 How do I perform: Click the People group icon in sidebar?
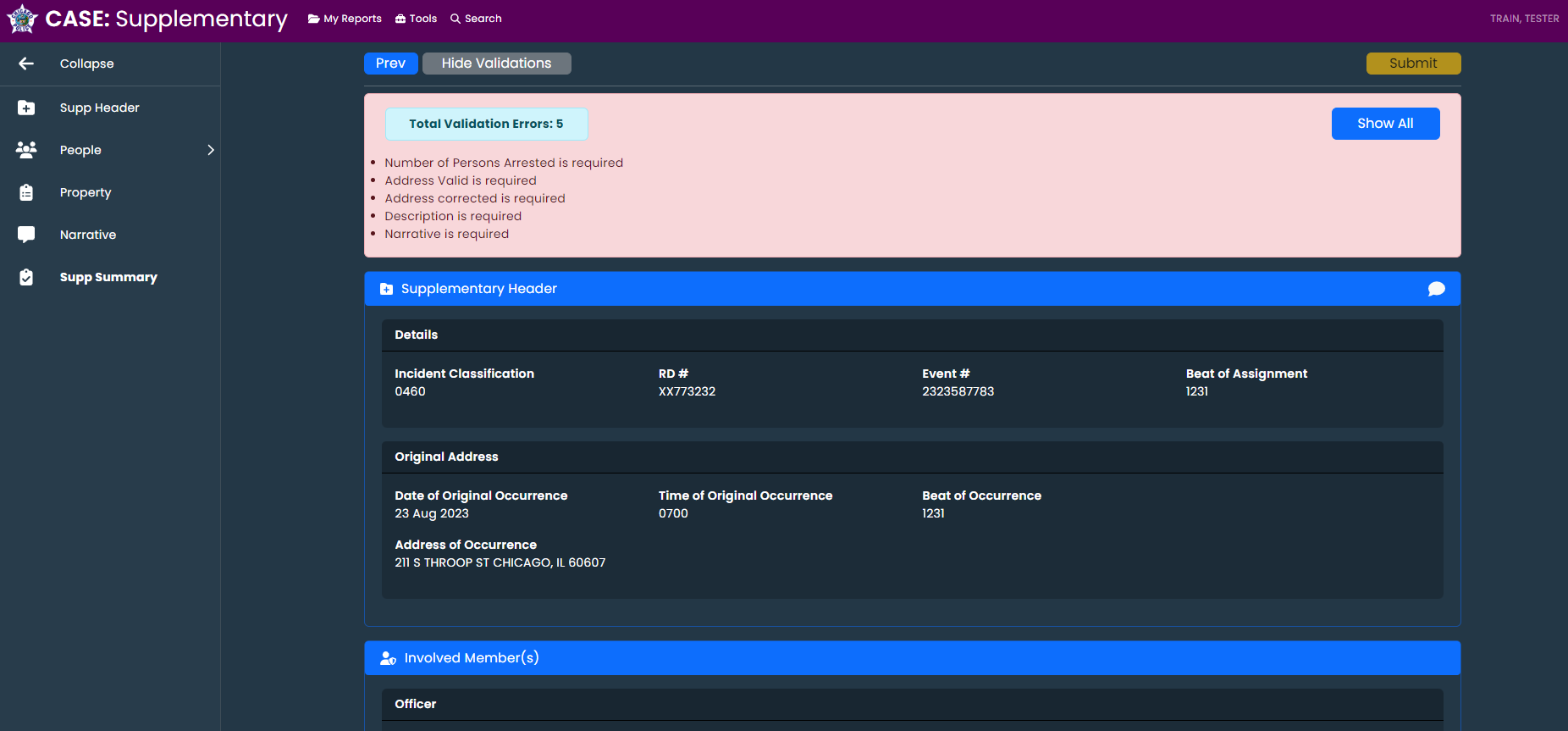pyautogui.click(x=26, y=150)
